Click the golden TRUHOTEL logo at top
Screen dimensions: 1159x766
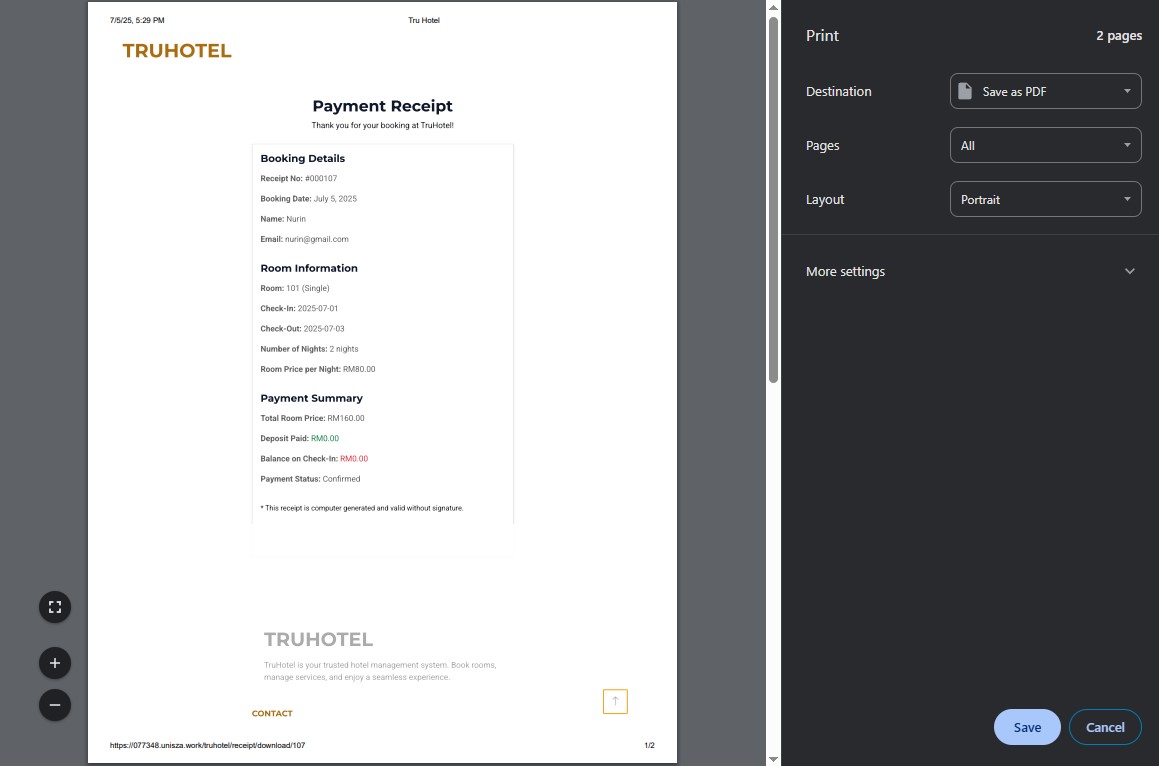point(177,51)
